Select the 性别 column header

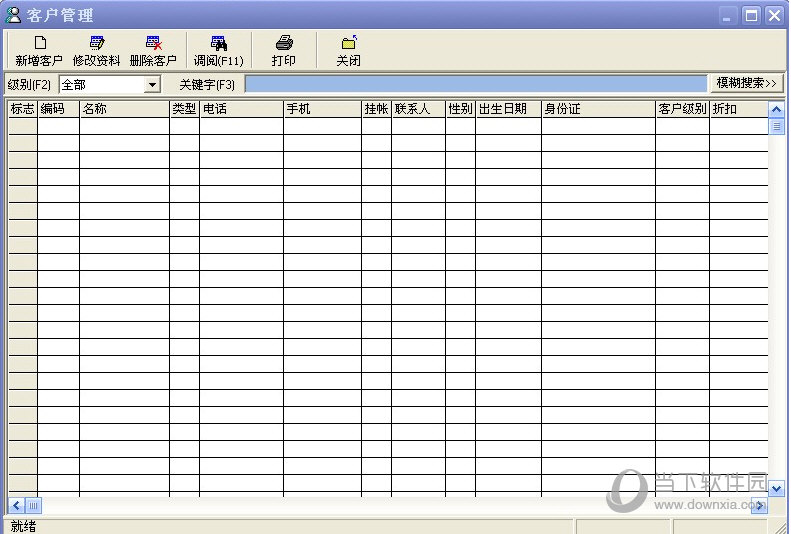point(461,109)
